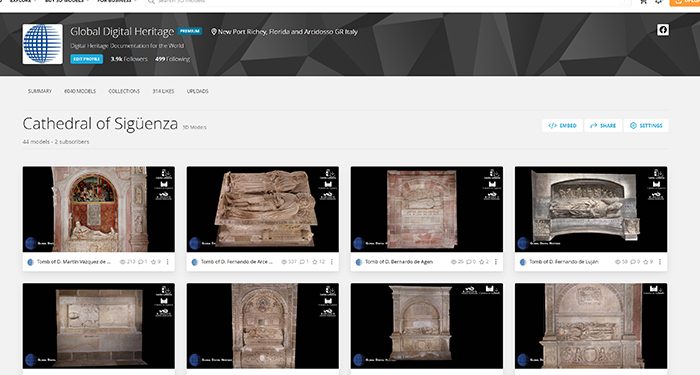Click the views eye icon on the Bernardo de Agen card
700x375 pixels.
(x=454, y=262)
